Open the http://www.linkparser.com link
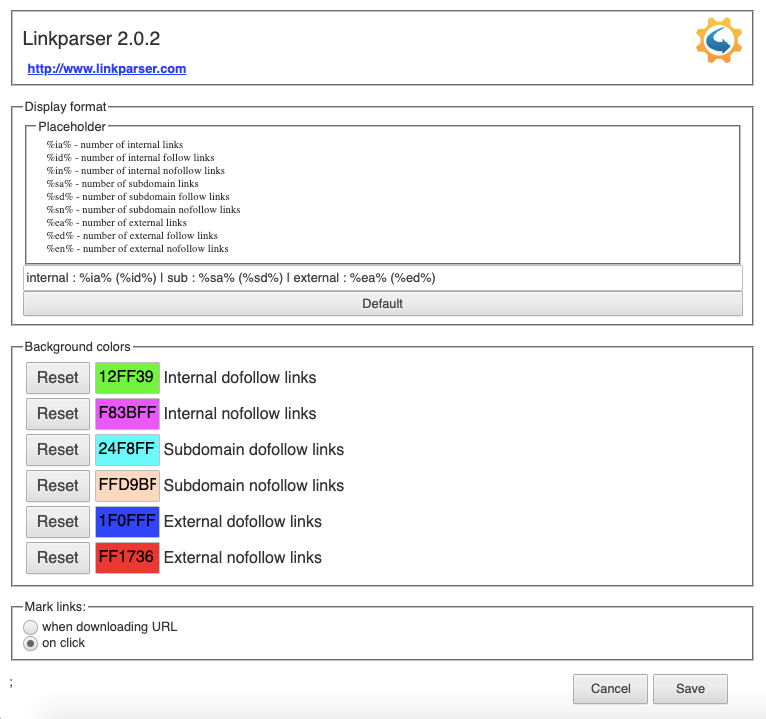766x719 pixels. [106, 68]
